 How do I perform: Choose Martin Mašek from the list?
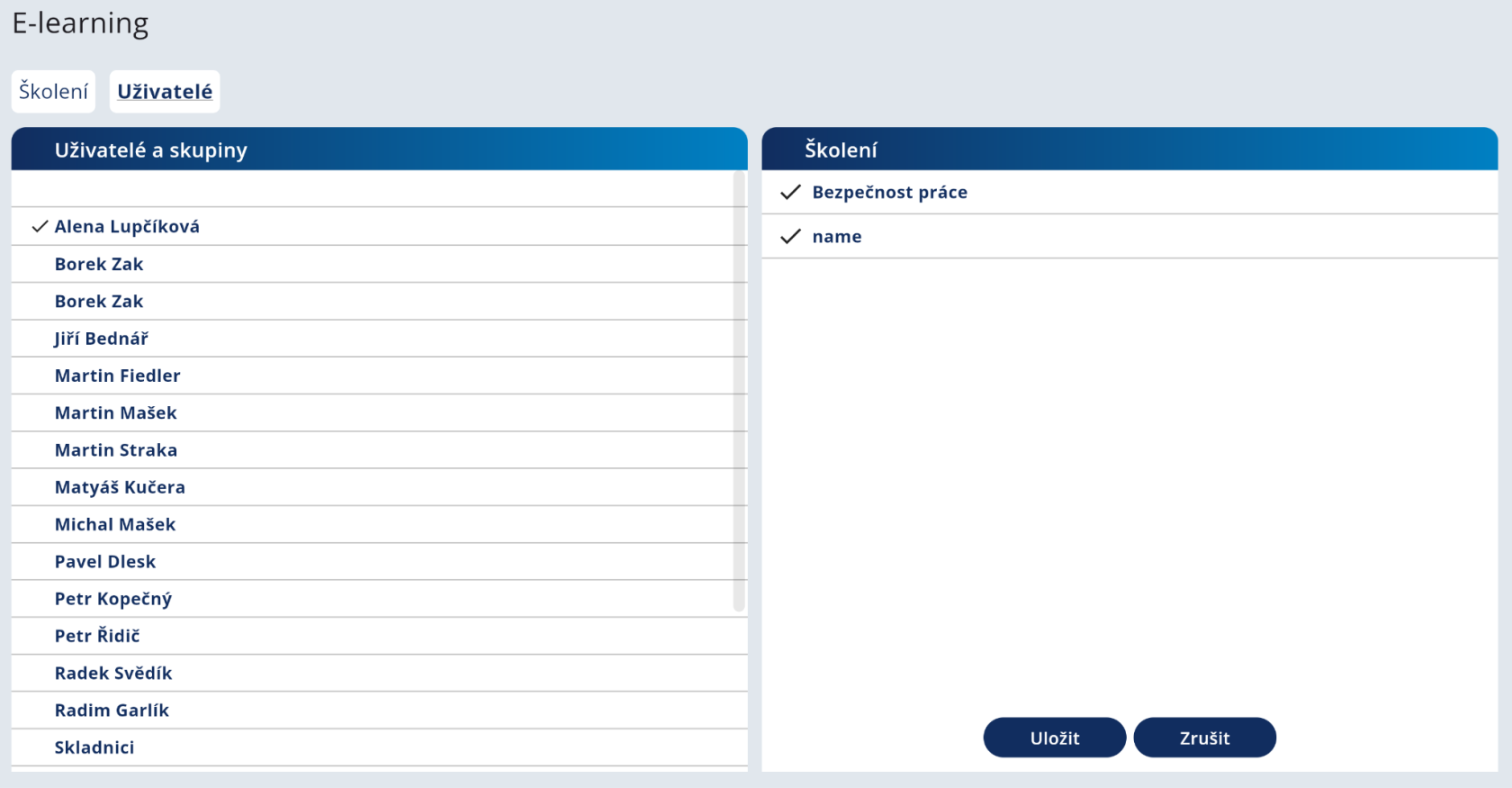(115, 413)
